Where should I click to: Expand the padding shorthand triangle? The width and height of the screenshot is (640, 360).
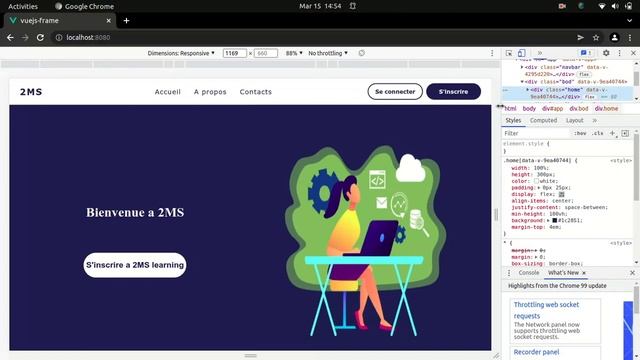click(x=539, y=188)
